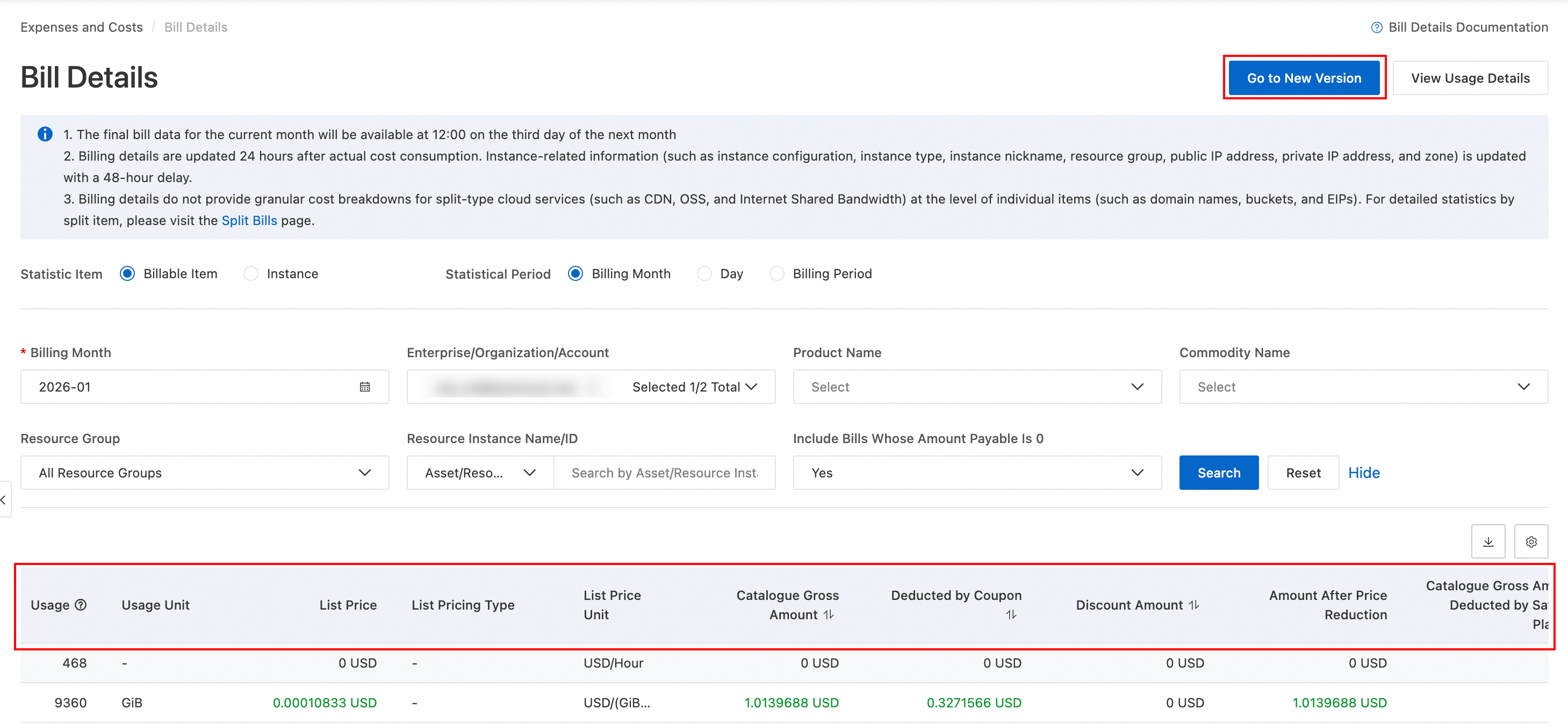This screenshot has height=724, width=1568.
Task: Select the Billing Period radio option
Action: point(776,274)
